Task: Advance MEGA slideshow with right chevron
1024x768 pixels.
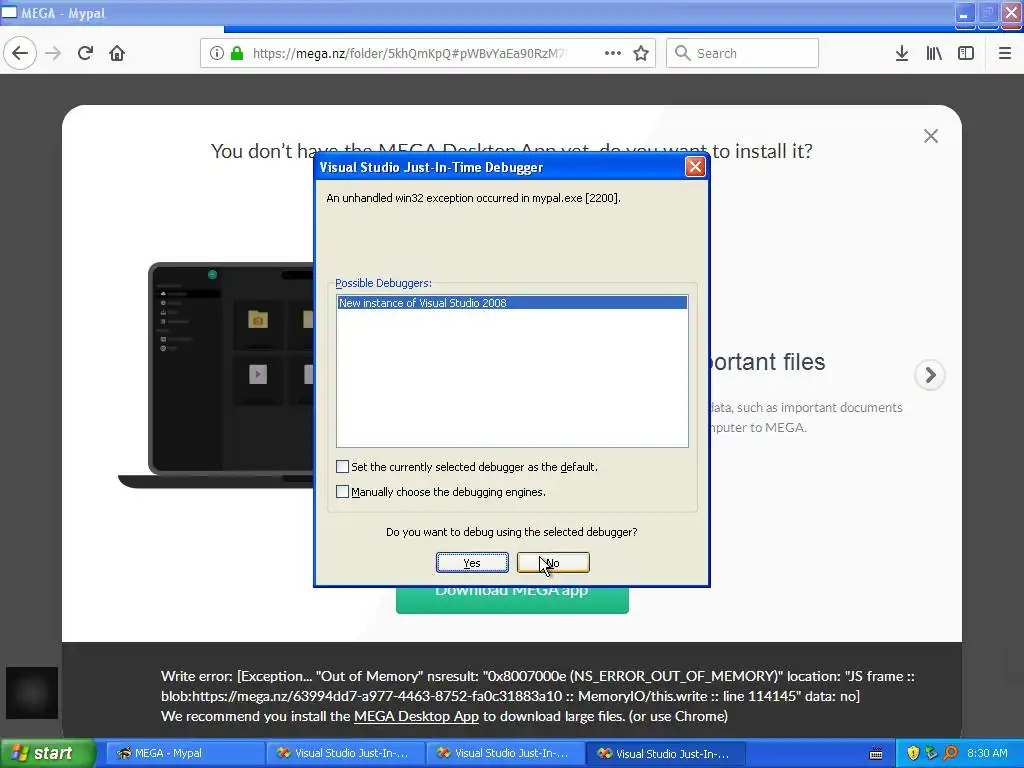Action: (930, 375)
